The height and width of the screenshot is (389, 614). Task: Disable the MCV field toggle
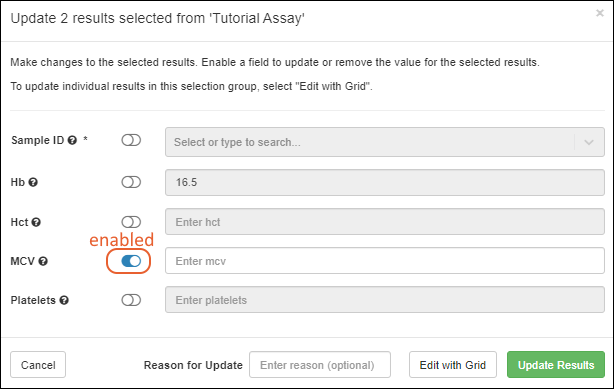131,261
